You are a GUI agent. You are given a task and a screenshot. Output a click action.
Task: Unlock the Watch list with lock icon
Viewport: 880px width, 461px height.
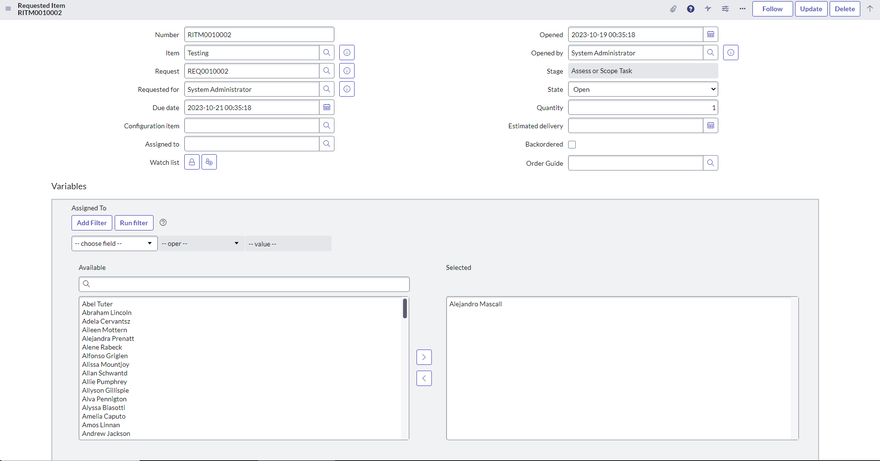192,162
